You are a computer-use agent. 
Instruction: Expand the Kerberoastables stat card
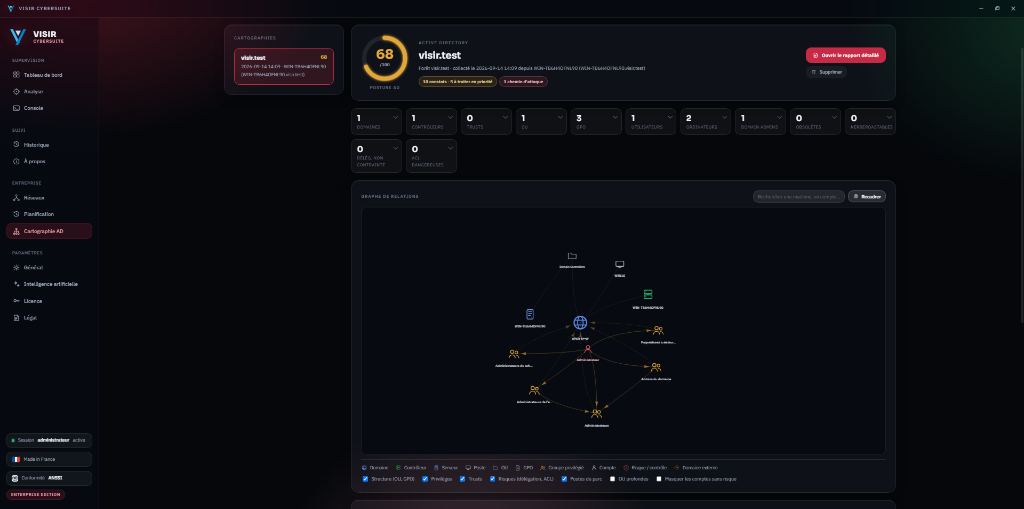tap(870, 122)
